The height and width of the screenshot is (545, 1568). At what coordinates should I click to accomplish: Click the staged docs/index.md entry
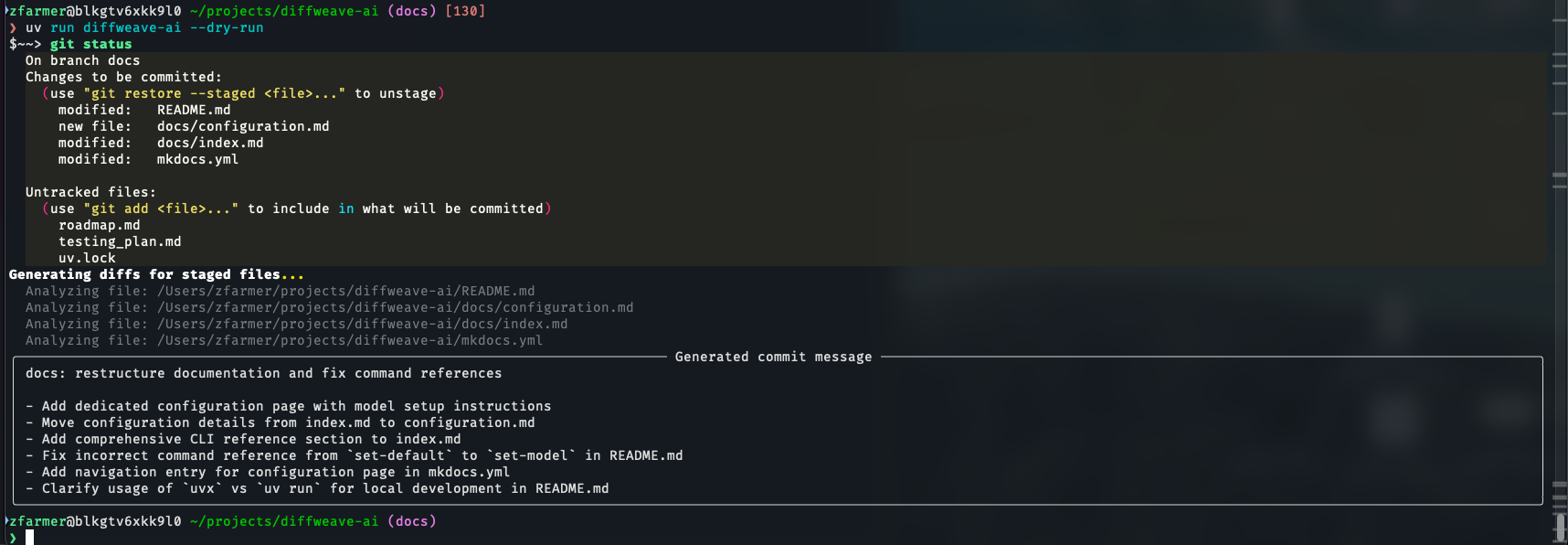click(210, 143)
